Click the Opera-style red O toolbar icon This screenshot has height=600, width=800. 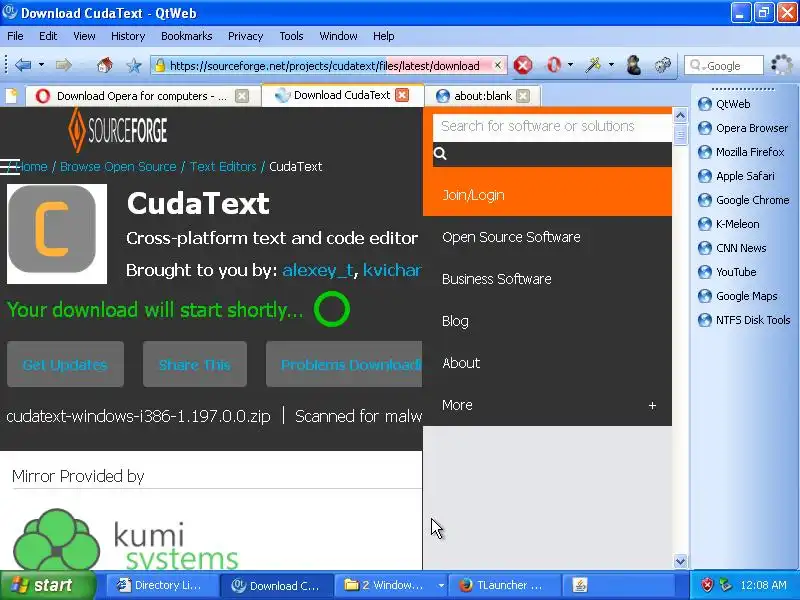click(554, 65)
